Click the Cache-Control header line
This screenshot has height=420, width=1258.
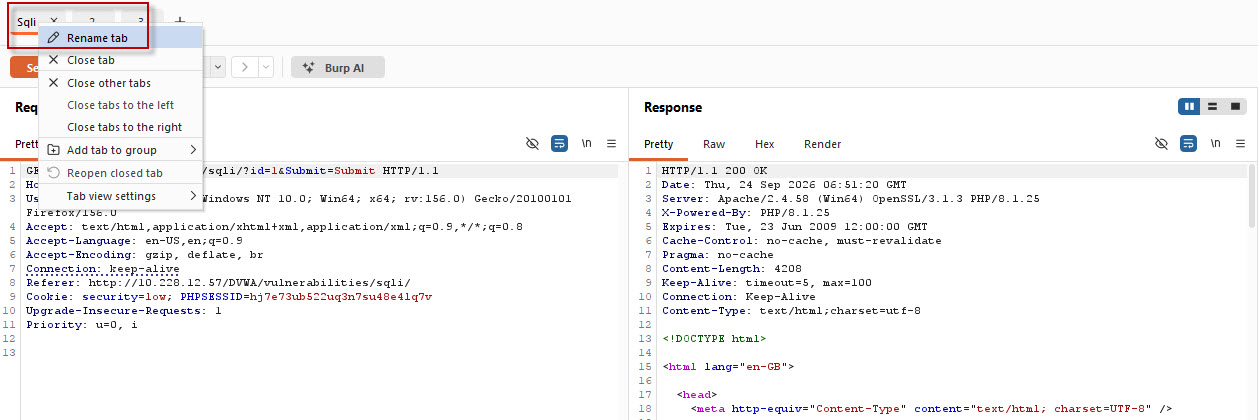pos(801,241)
